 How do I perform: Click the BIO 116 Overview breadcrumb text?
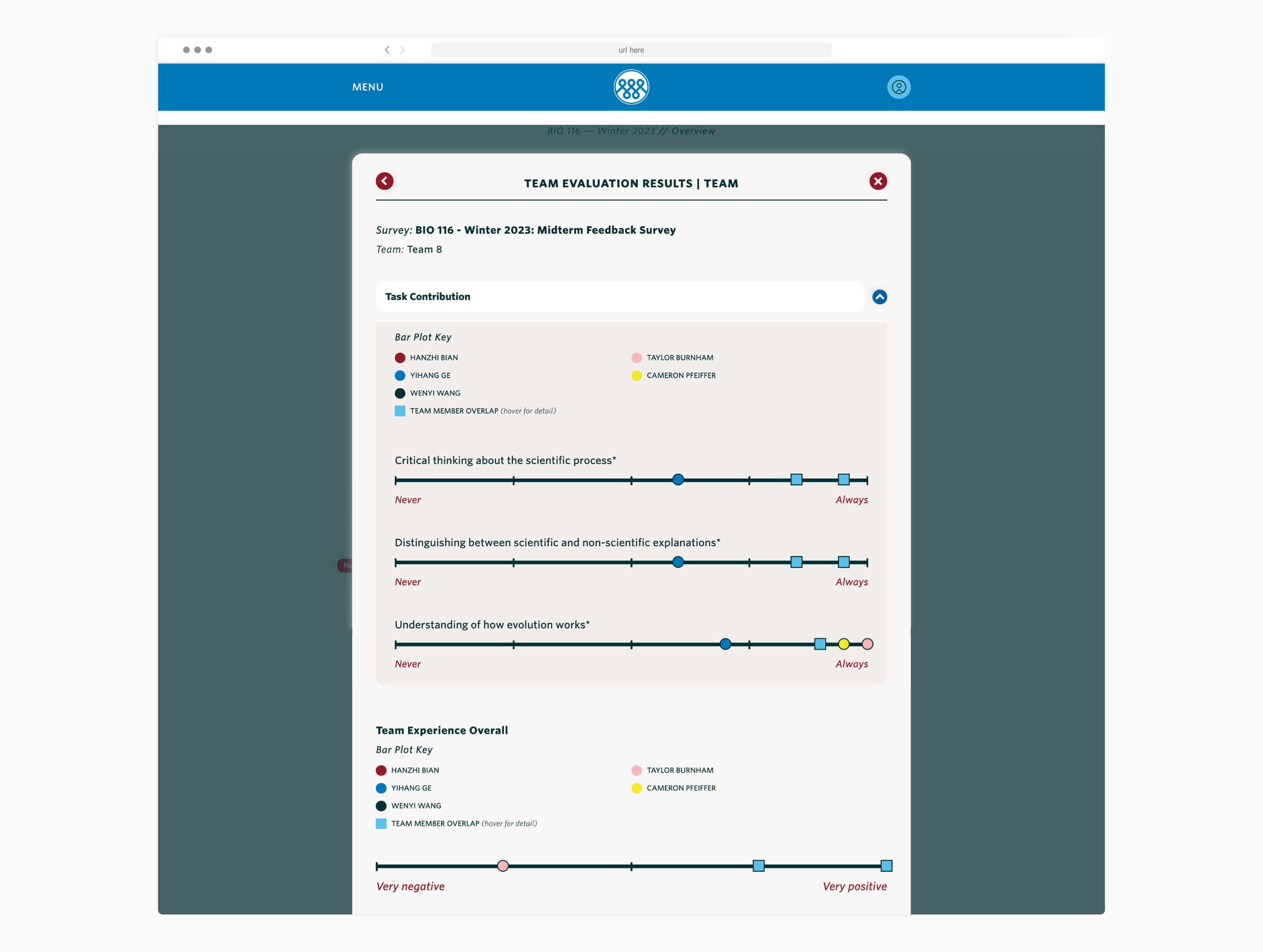coord(631,131)
